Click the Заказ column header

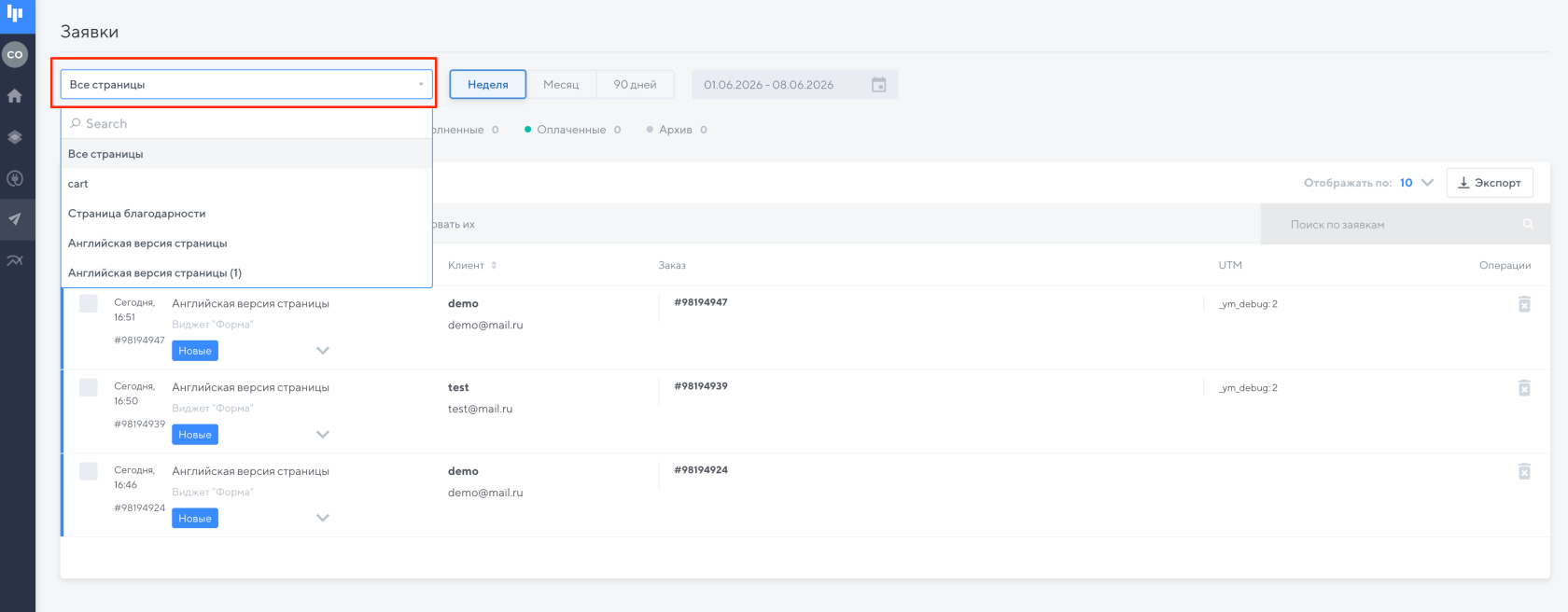pos(672,266)
